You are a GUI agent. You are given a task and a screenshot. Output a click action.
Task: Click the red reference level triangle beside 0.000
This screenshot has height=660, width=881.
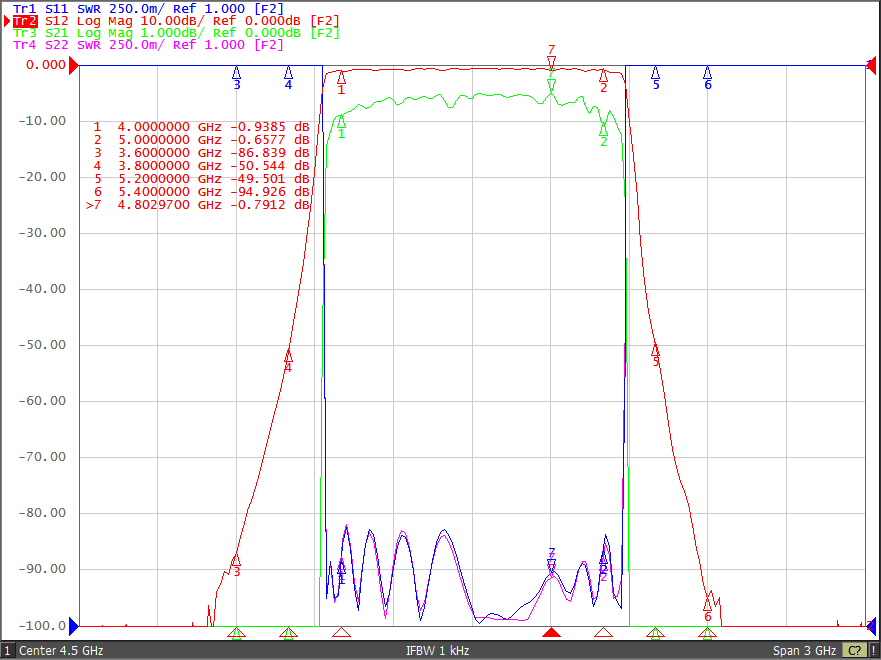coord(74,66)
